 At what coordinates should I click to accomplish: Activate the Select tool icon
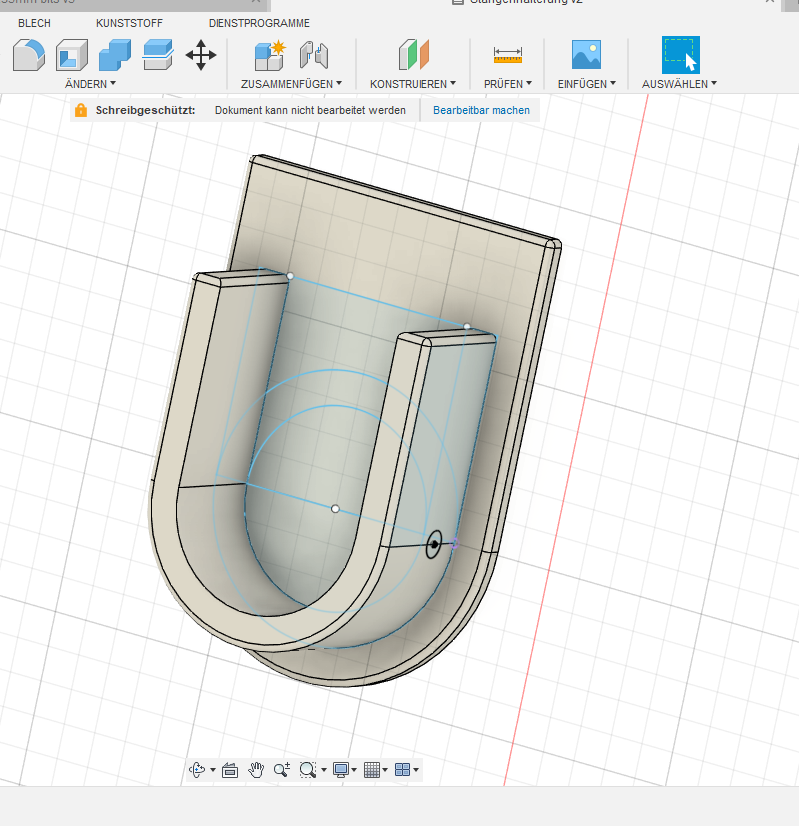click(x=680, y=55)
